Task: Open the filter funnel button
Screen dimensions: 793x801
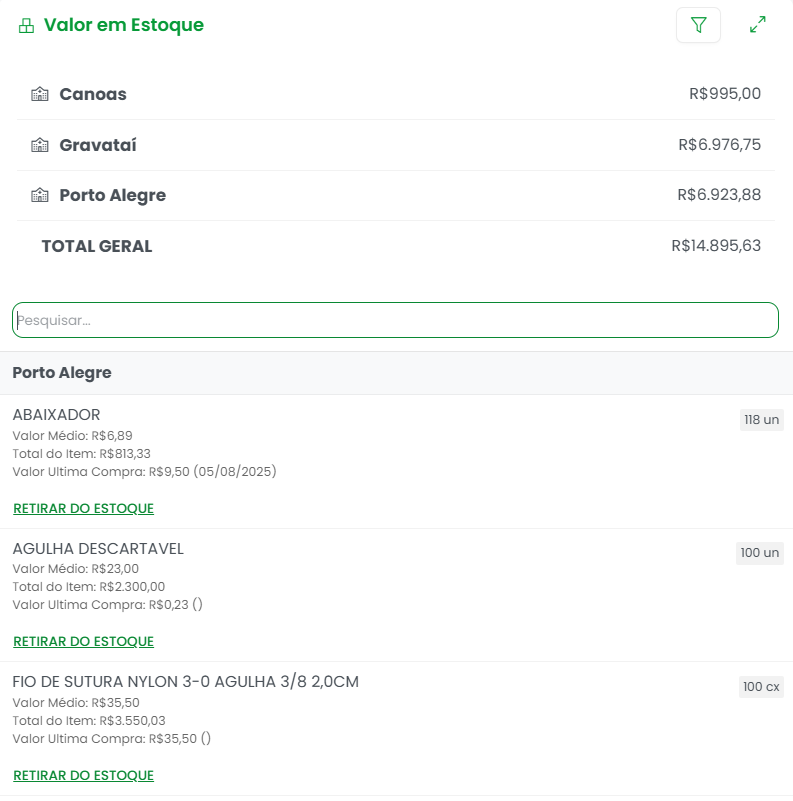Action: (x=698, y=25)
